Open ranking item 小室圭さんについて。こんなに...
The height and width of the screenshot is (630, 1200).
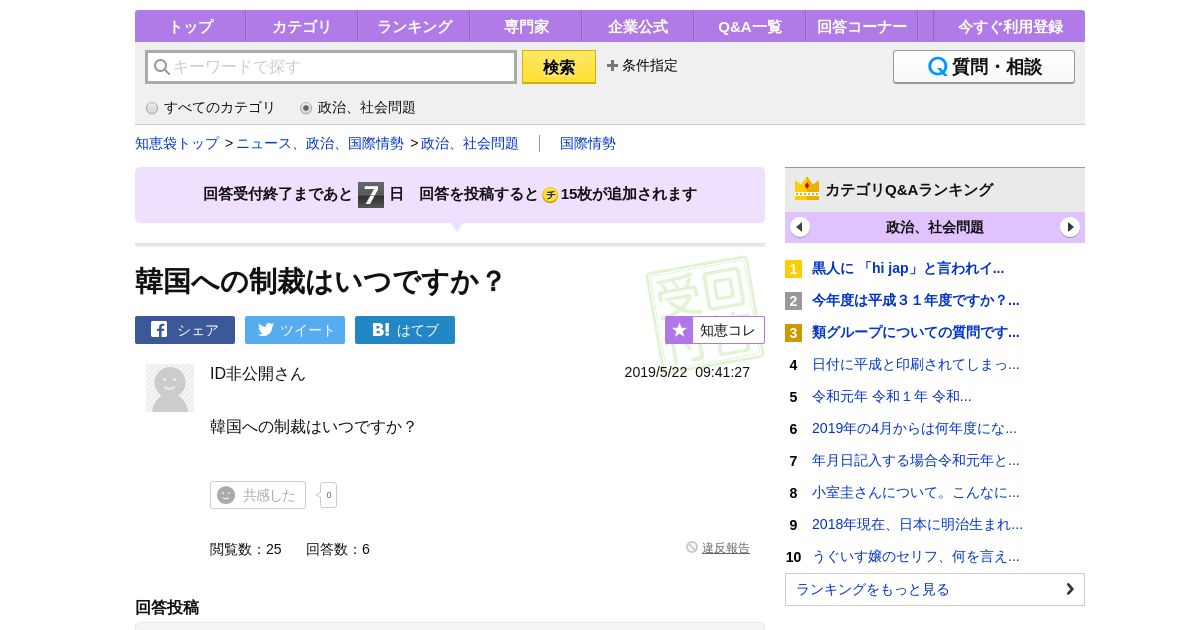tap(916, 492)
